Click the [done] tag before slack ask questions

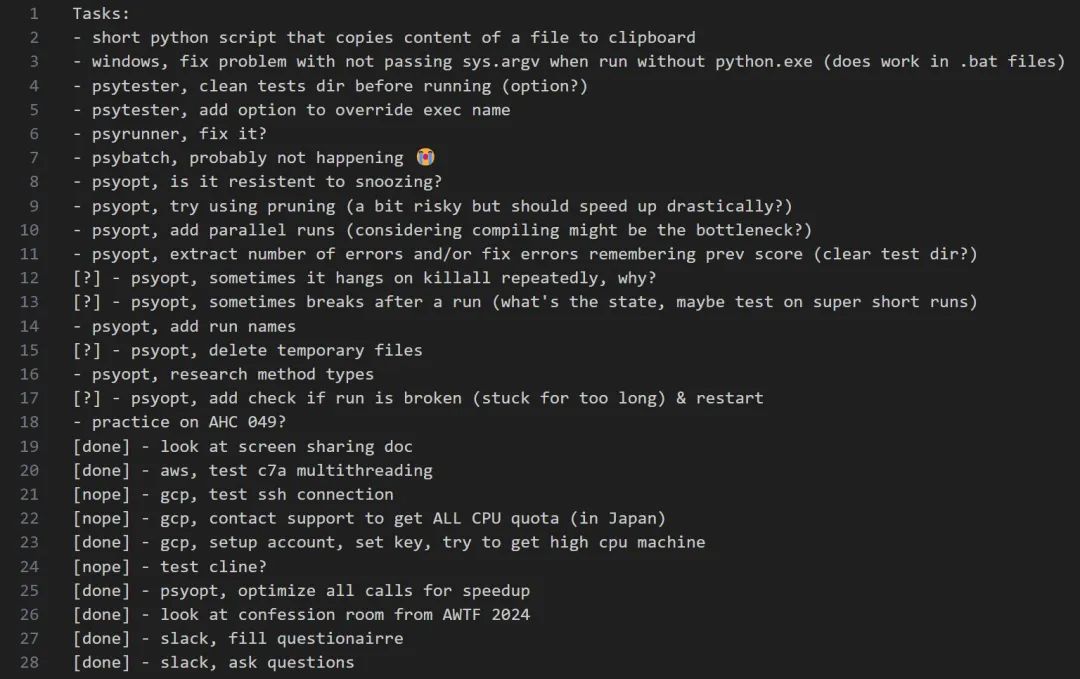click(x=101, y=662)
